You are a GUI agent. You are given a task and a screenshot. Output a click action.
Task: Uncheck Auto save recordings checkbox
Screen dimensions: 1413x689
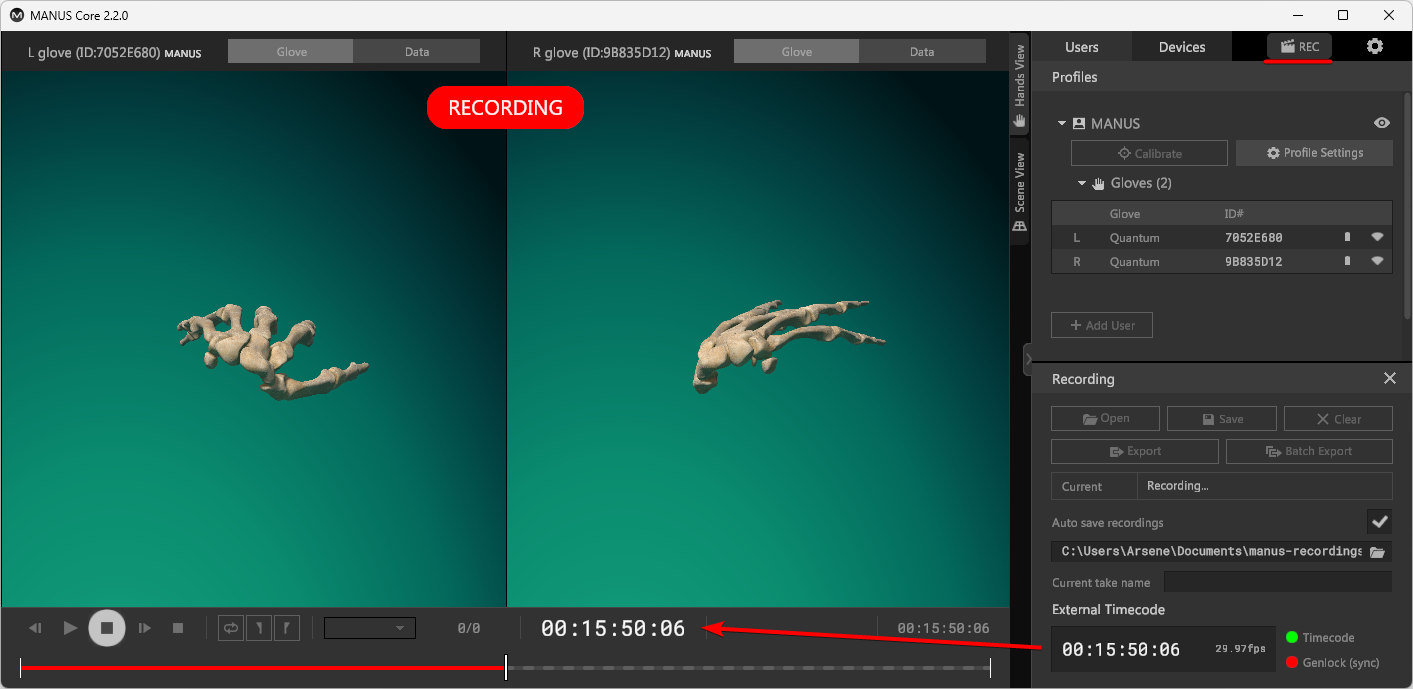pyautogui.click(x=1379, y=522)
